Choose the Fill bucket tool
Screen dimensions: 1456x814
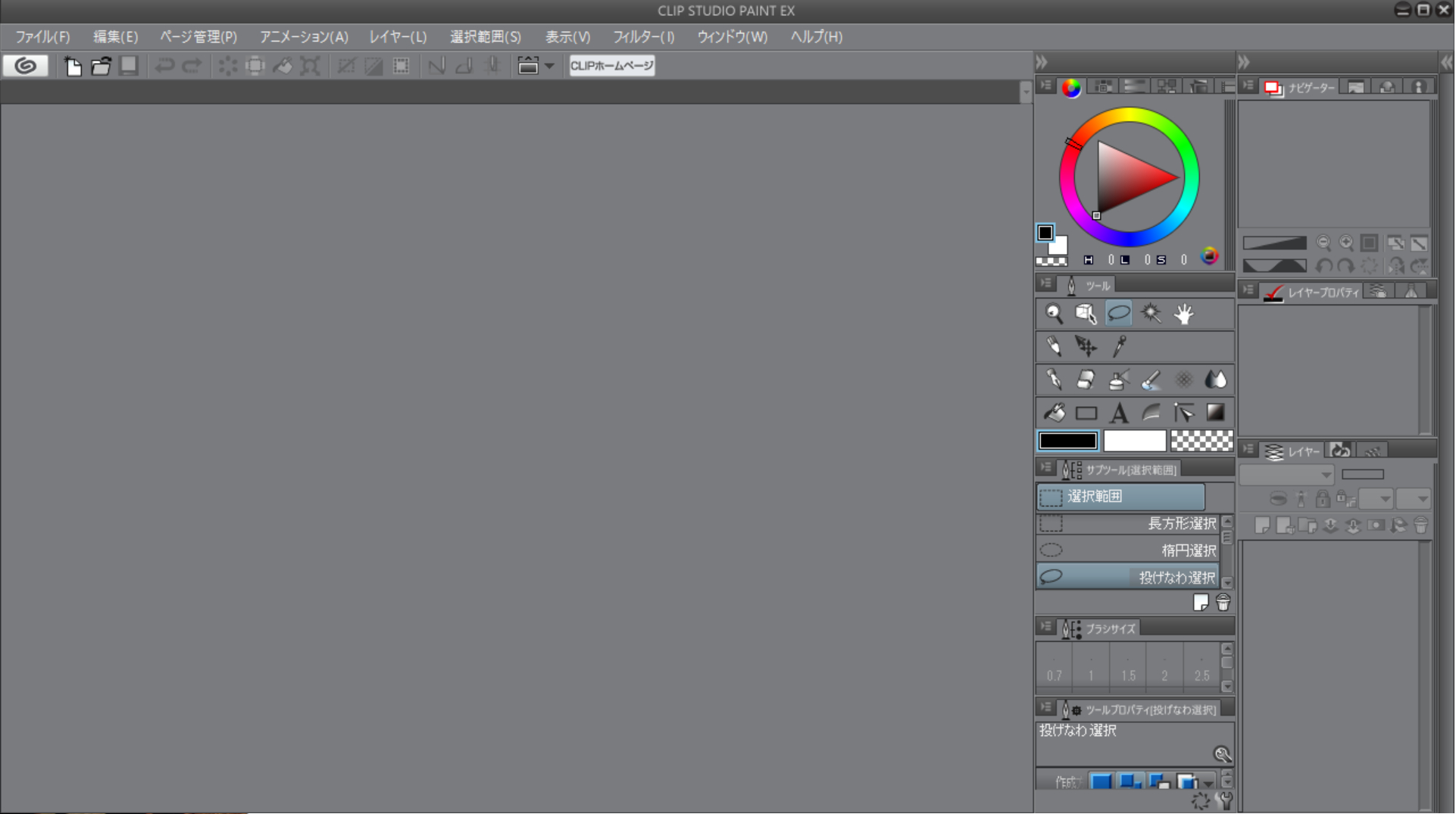1054,413
